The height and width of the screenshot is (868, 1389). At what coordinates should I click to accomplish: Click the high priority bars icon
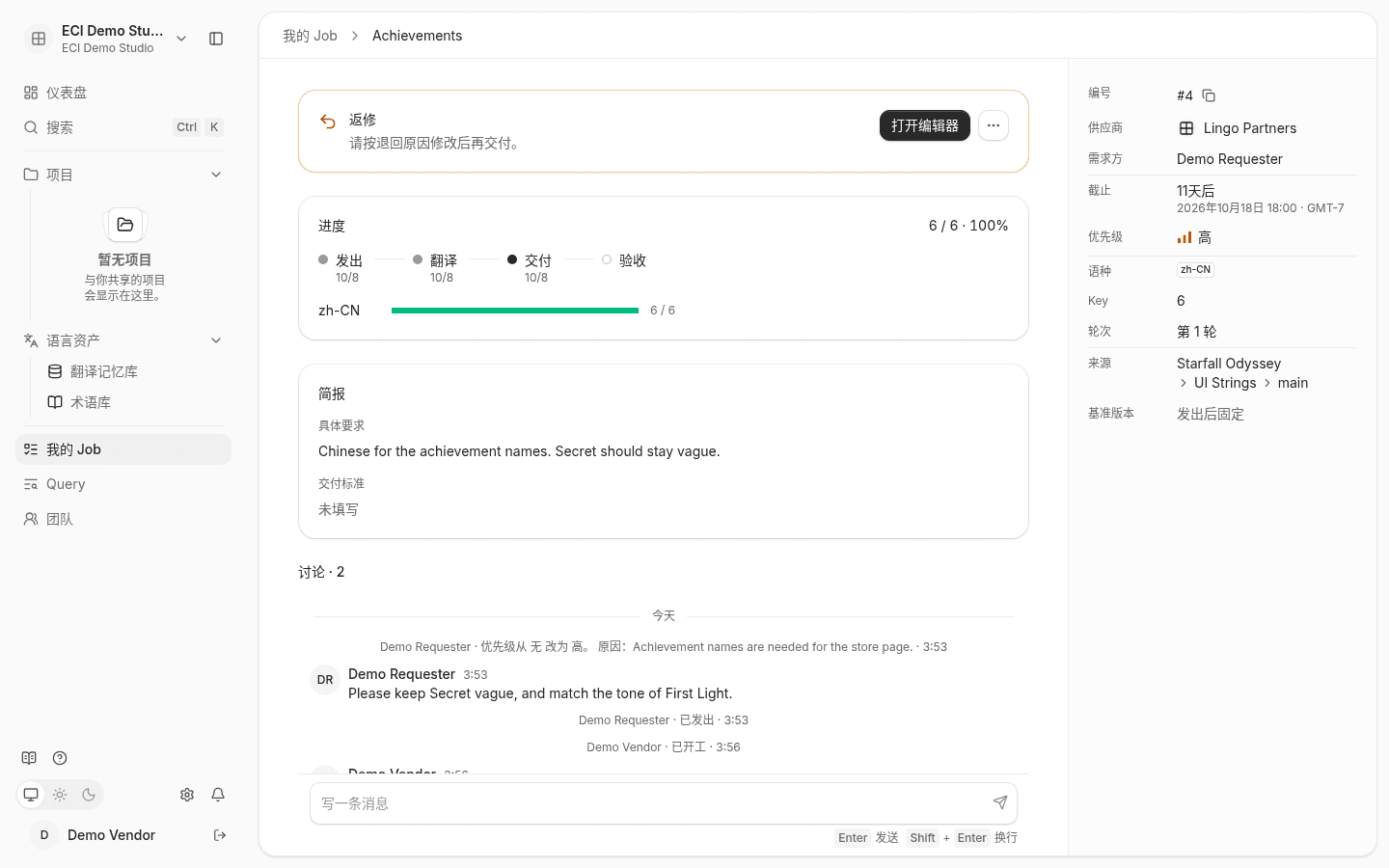point(1185,237)
